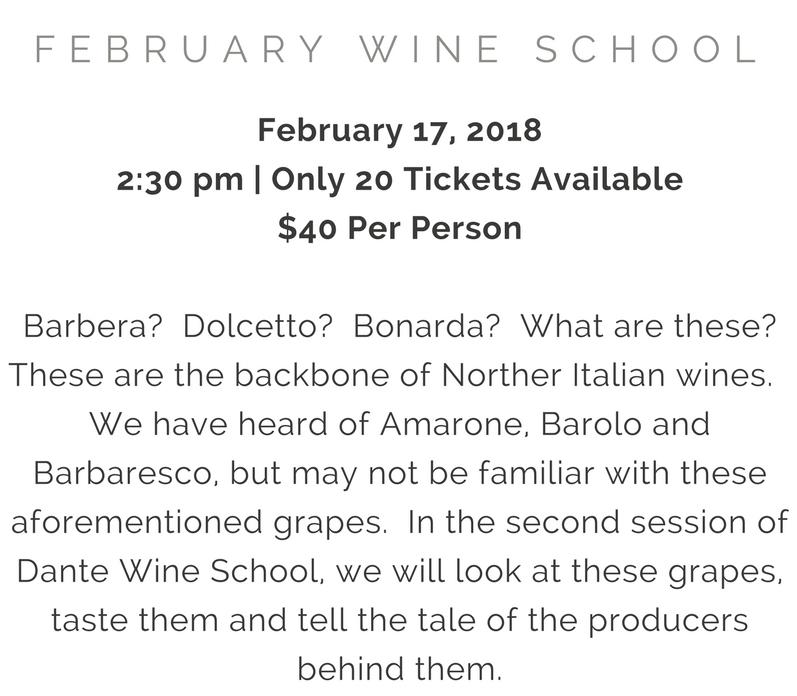Click the 2:30 pm time text
Viewport: 797px width, 696px height.
point(180,180)
